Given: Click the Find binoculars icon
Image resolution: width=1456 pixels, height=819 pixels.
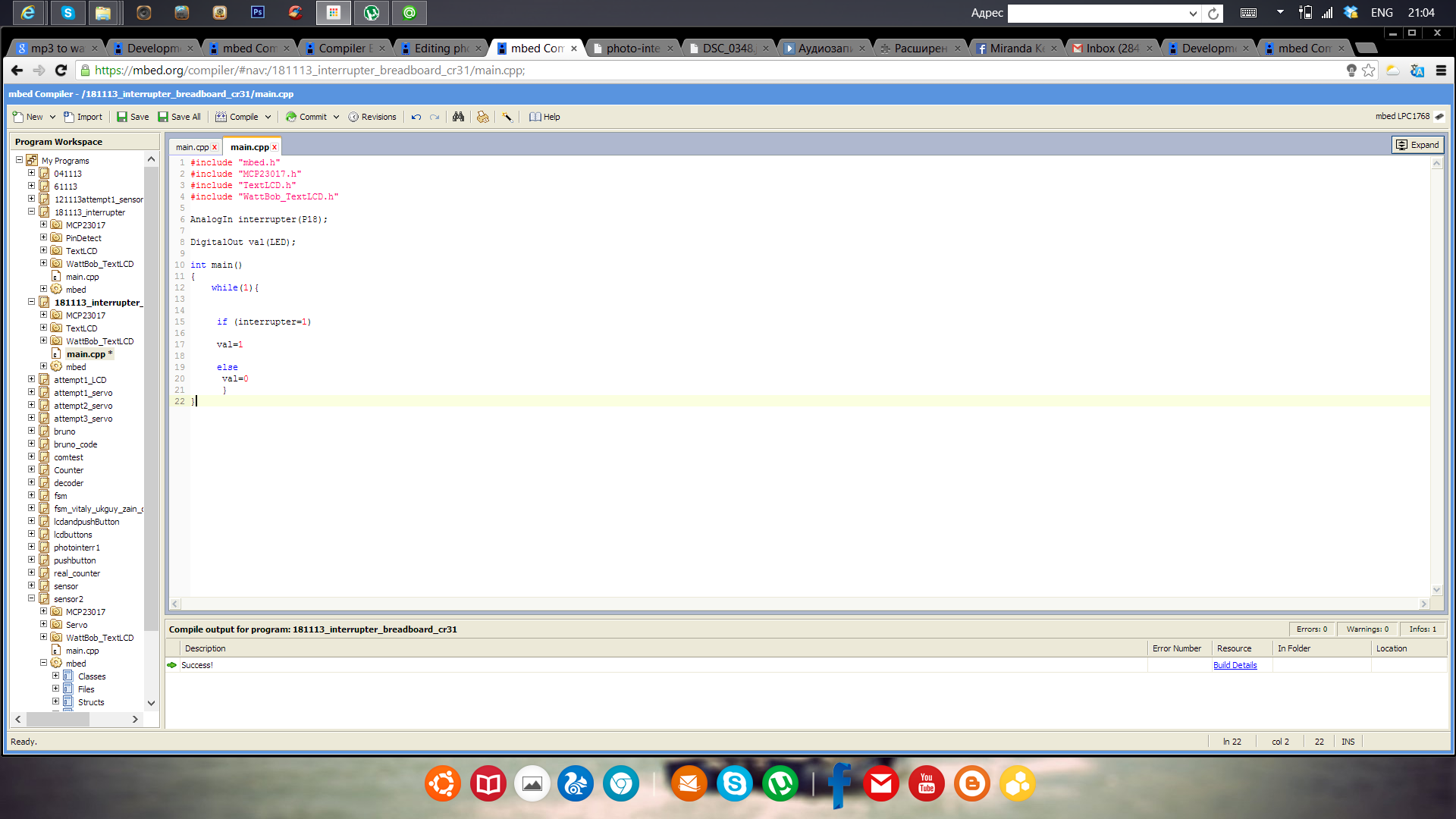Looking at the screenshot, I should tap(458, 117).
